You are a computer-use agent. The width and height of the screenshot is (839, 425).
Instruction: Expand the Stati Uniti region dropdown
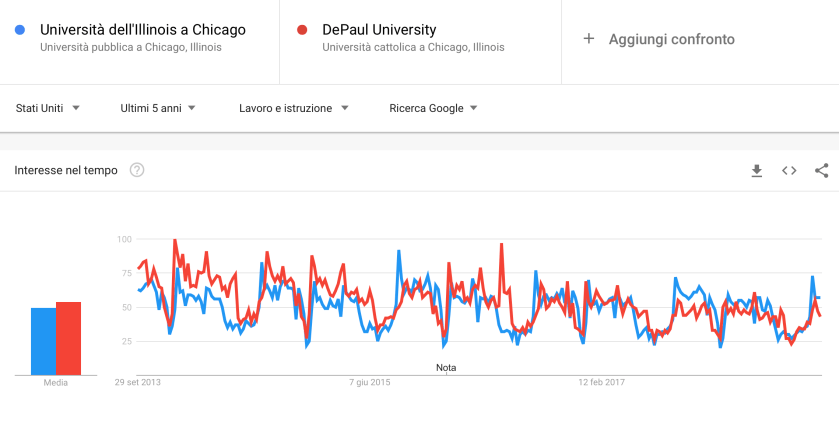point(47,108)
